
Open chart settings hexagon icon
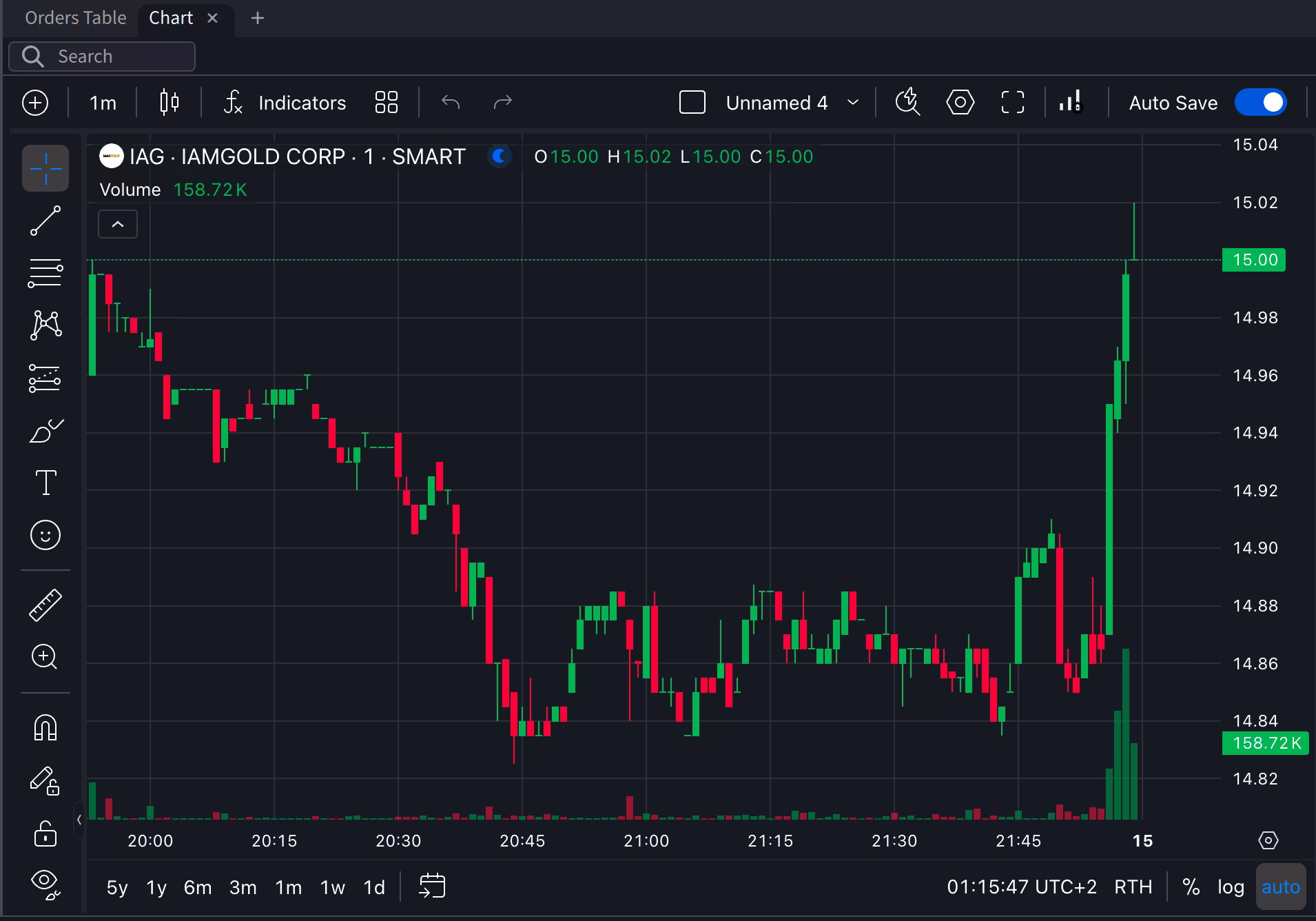(960, 103)
